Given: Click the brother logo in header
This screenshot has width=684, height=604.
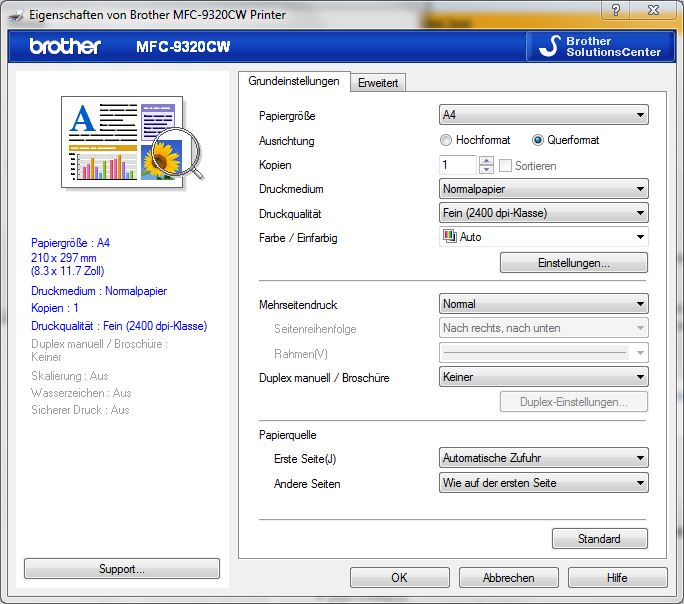Looking at the screenshot, I should point(65,46).
